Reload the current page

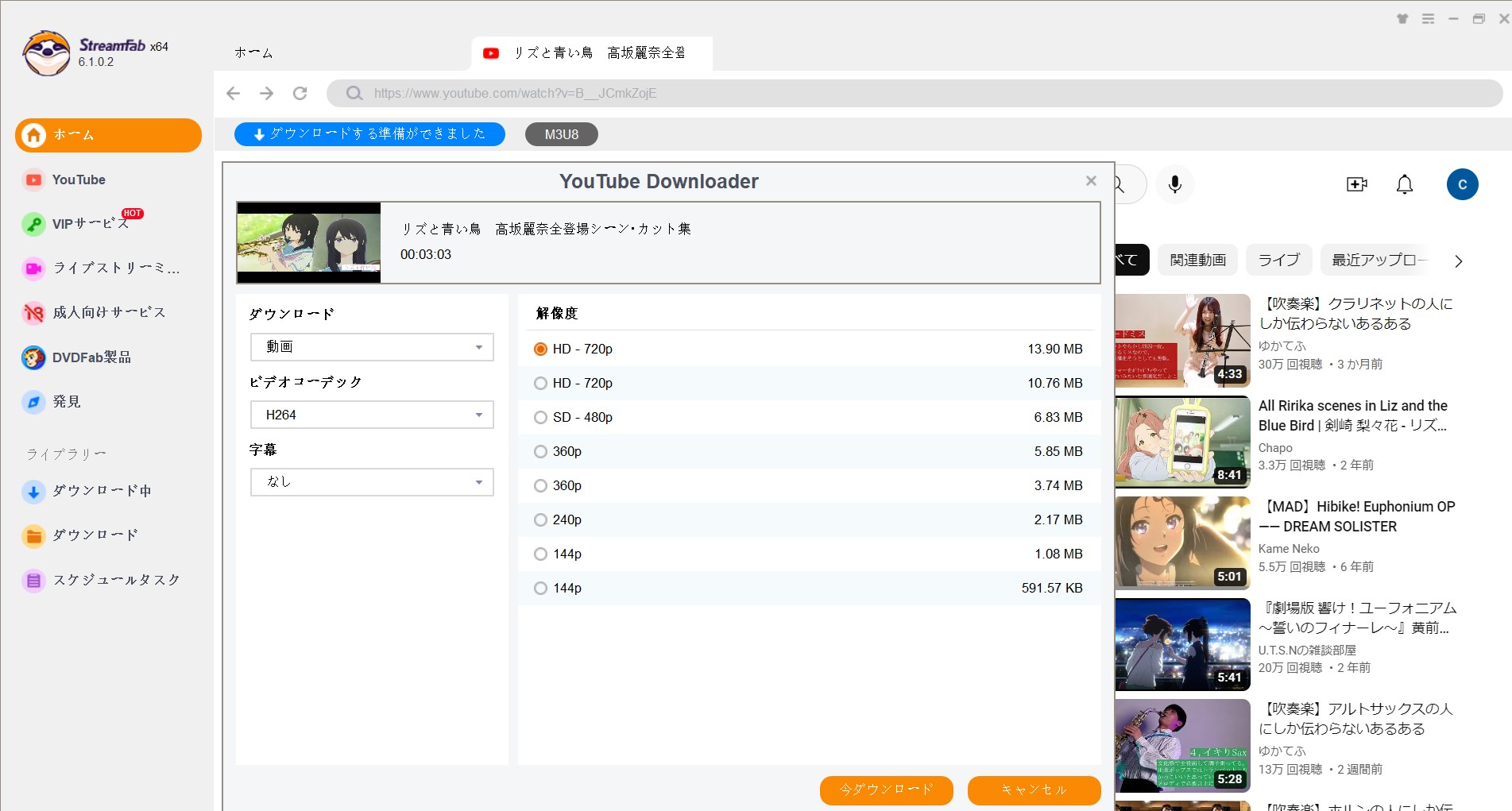(x=300, y=94)
